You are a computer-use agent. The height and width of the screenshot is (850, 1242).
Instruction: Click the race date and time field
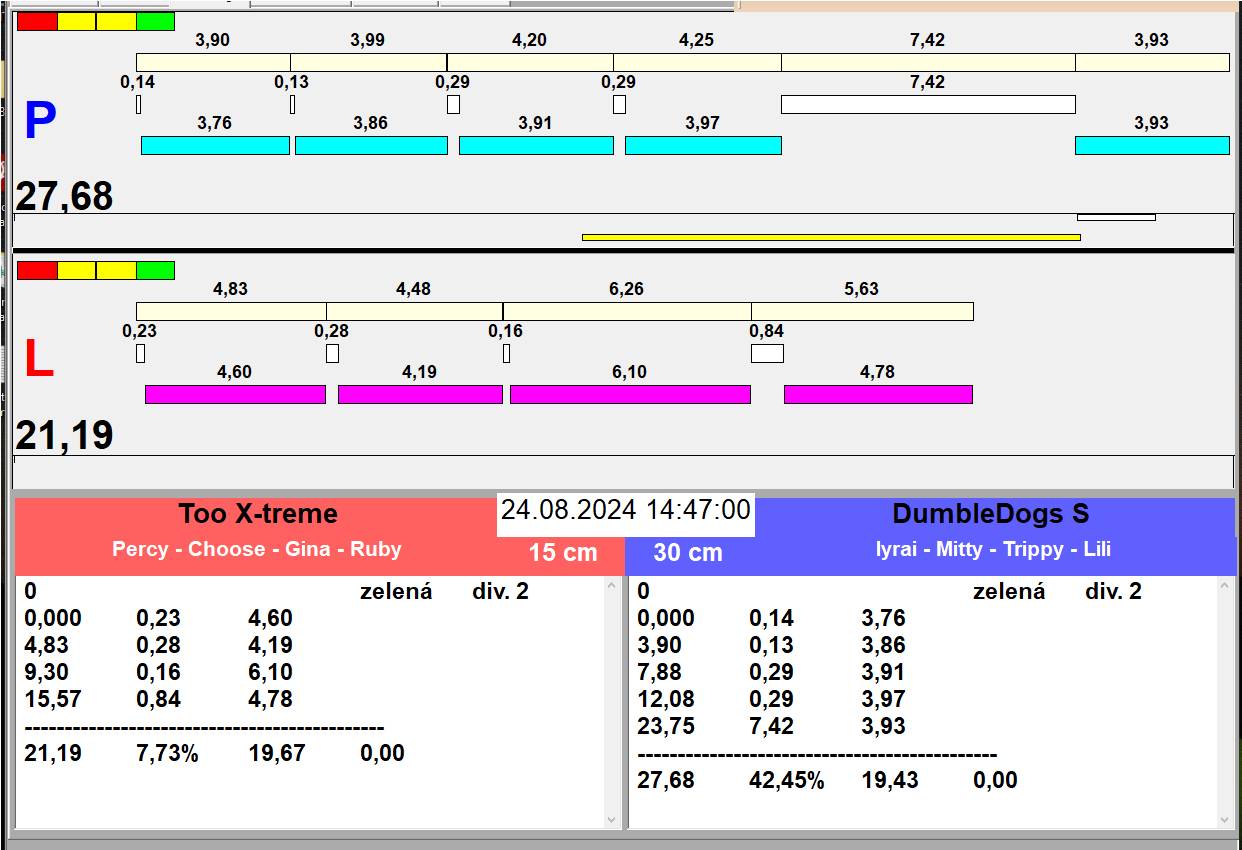[x=625, y=510]
